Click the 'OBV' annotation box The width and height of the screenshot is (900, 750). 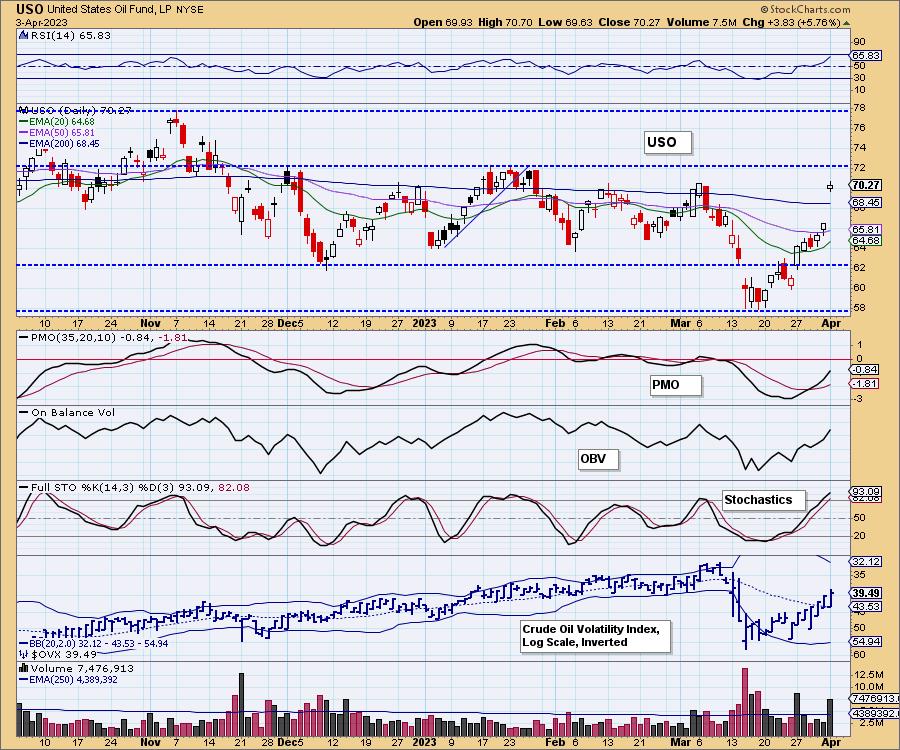tap(599, 459)
